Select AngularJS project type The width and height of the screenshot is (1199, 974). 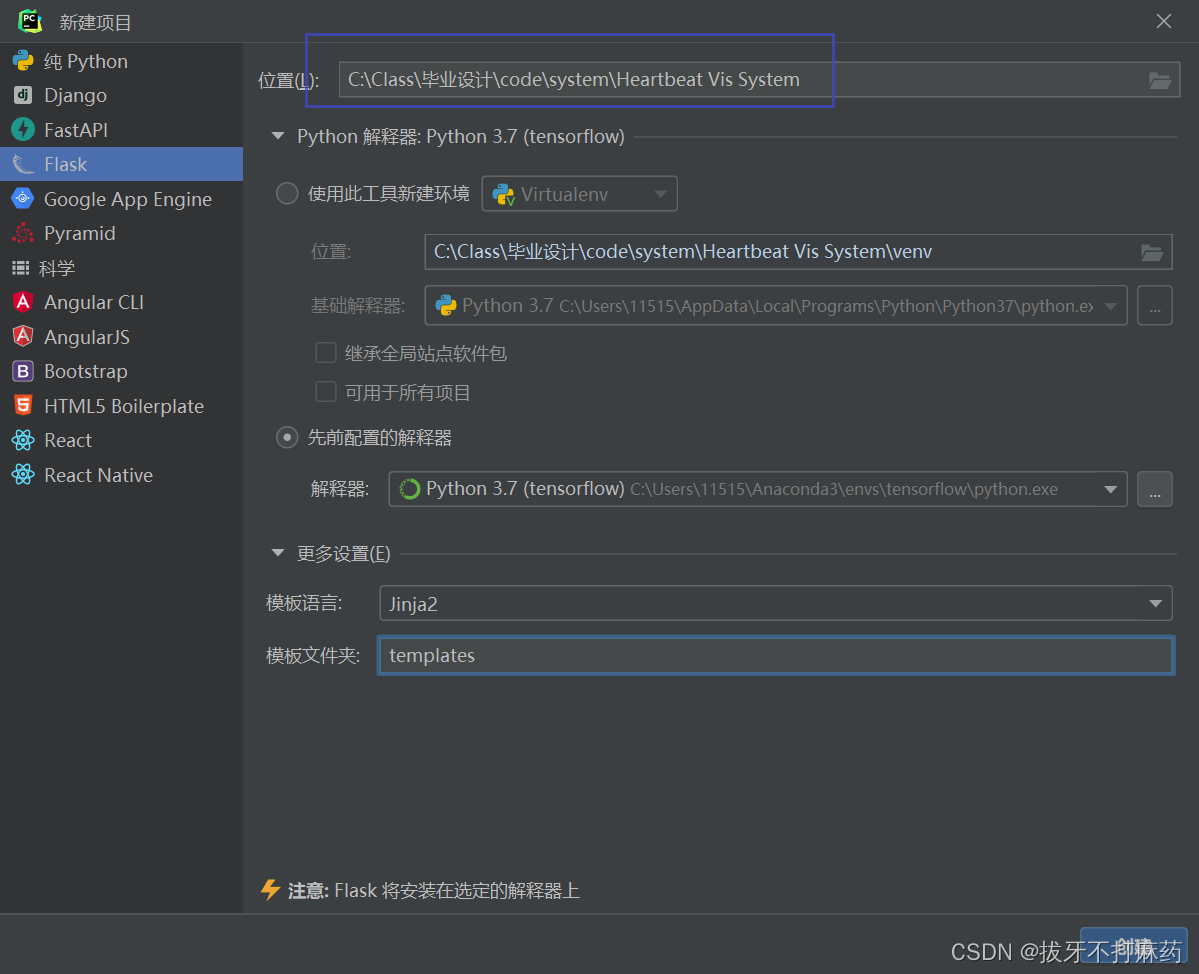pos(122,336)
